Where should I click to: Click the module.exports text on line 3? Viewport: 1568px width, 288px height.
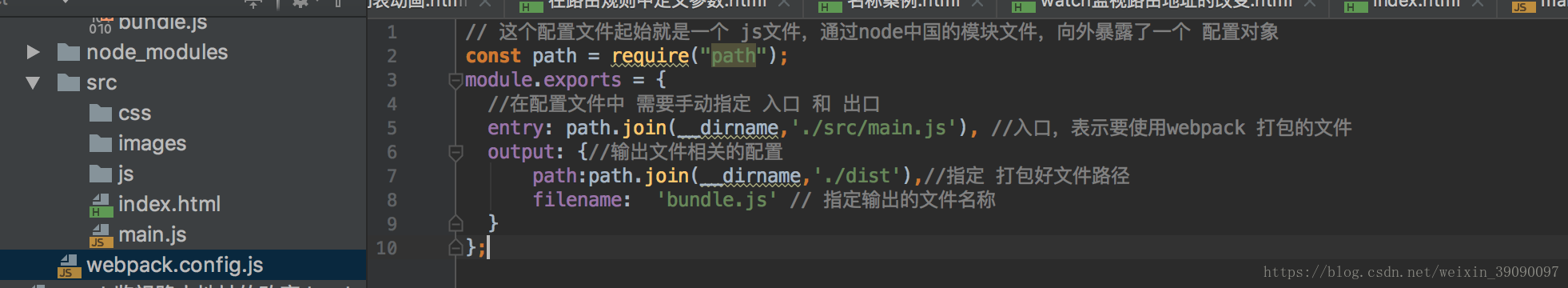point(543,80)
